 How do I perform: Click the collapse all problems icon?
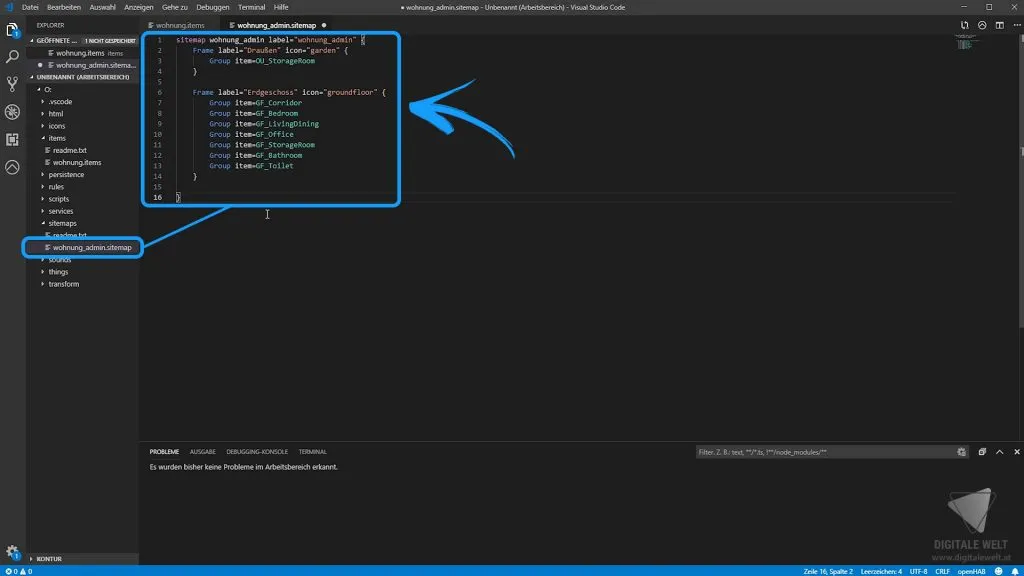982,452
